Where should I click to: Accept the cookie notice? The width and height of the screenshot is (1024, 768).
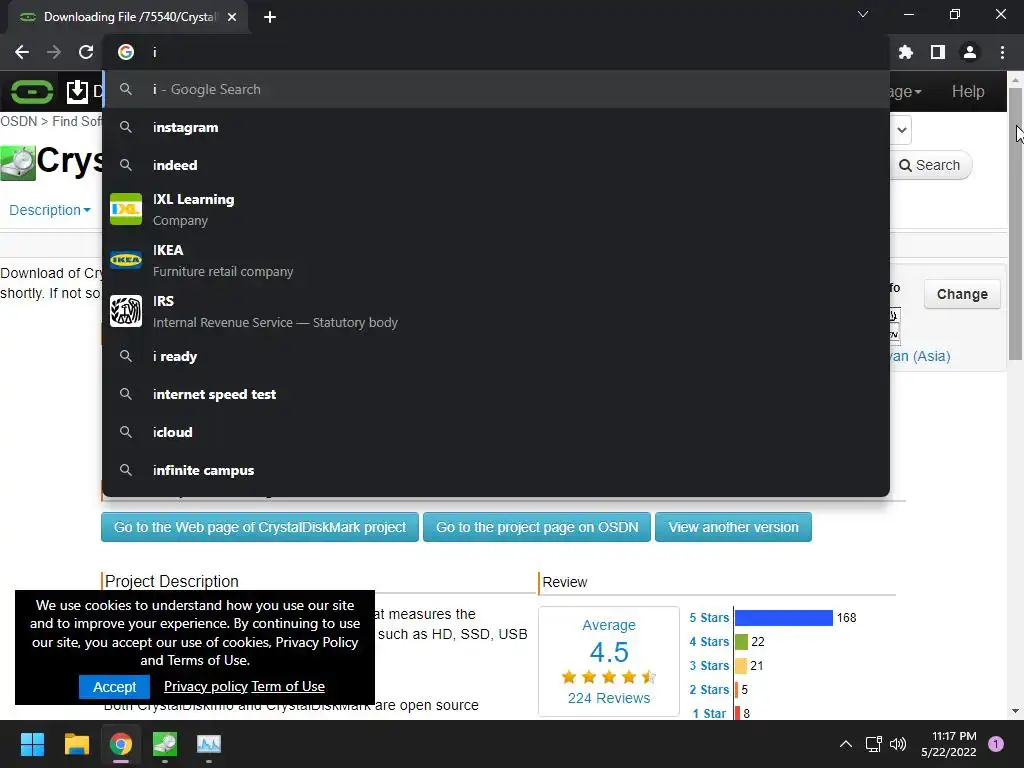114,687
